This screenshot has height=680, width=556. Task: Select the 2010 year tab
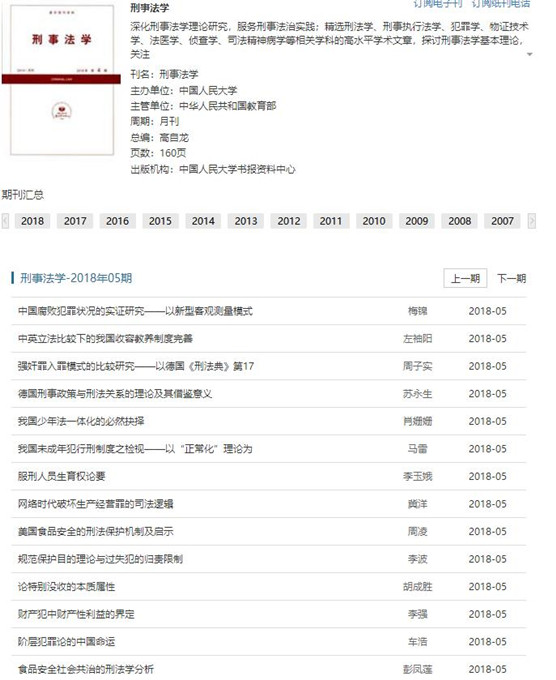pos(374,221)
